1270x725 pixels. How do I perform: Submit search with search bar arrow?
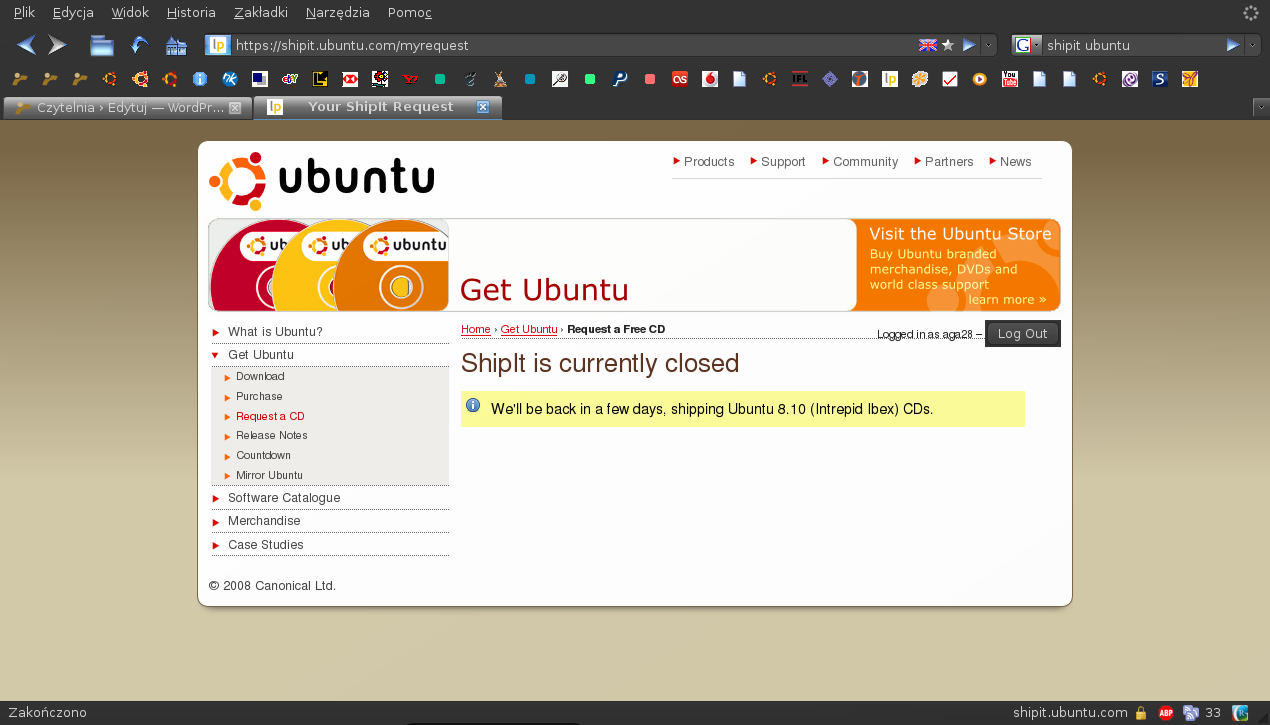1233,45
